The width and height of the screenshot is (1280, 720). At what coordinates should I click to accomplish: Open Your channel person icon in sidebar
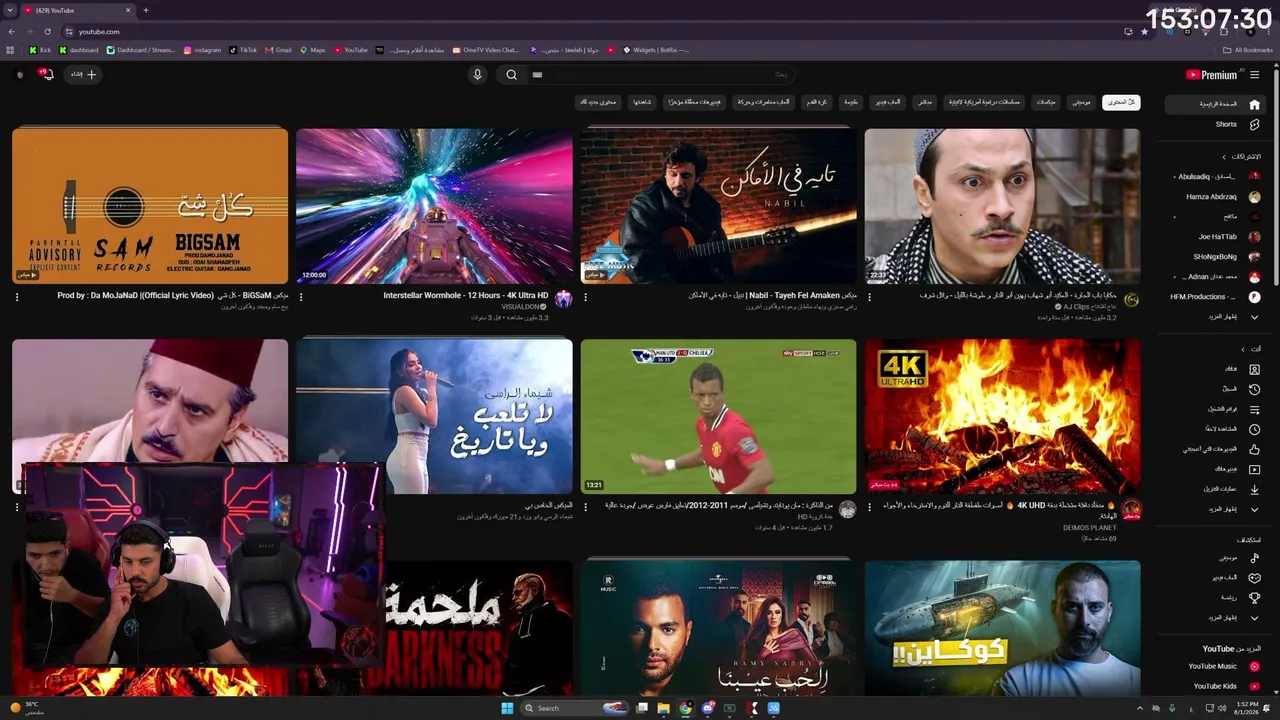[x=1254, y=369]
